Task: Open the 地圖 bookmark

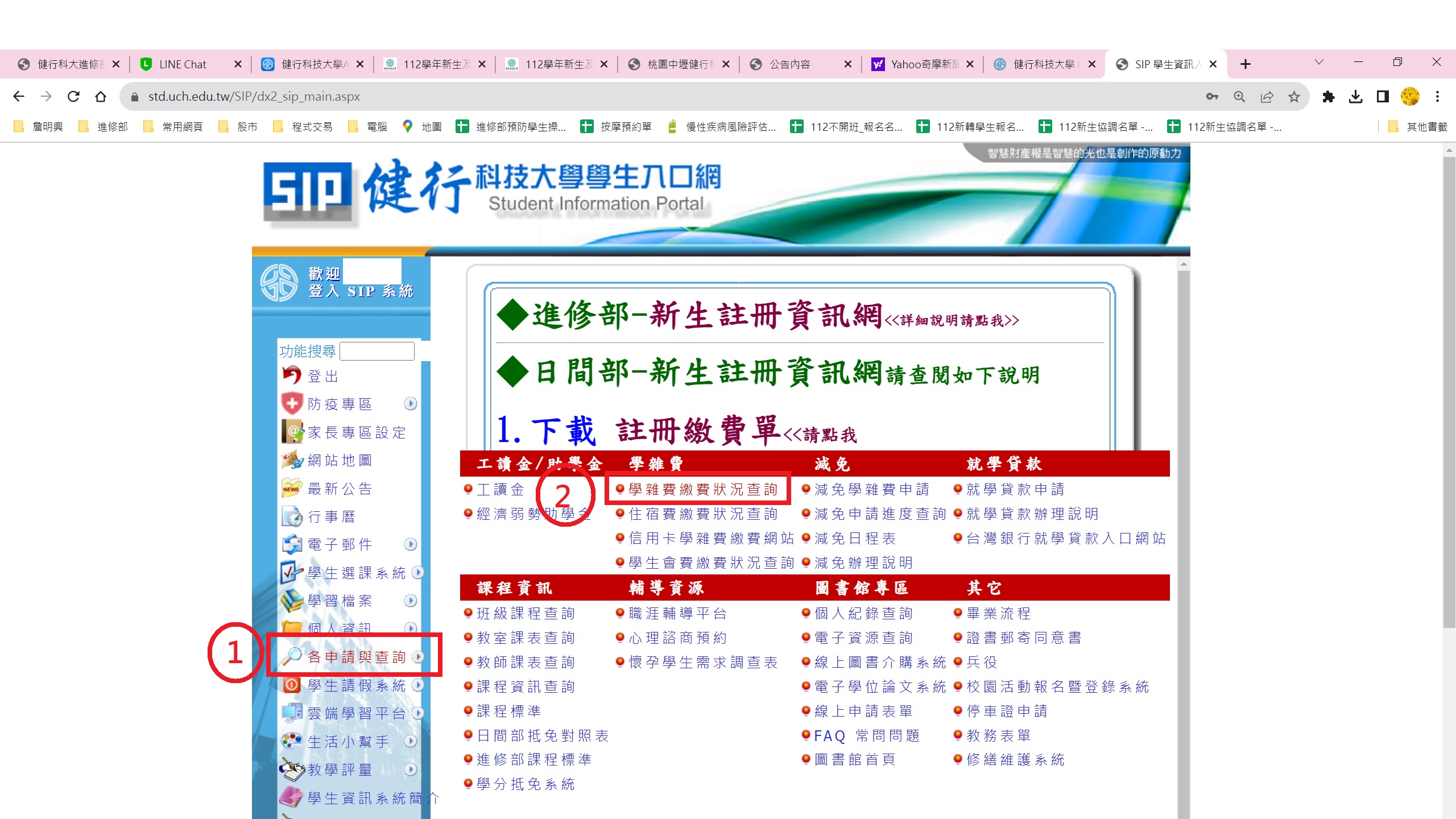Action: (422, 126)
